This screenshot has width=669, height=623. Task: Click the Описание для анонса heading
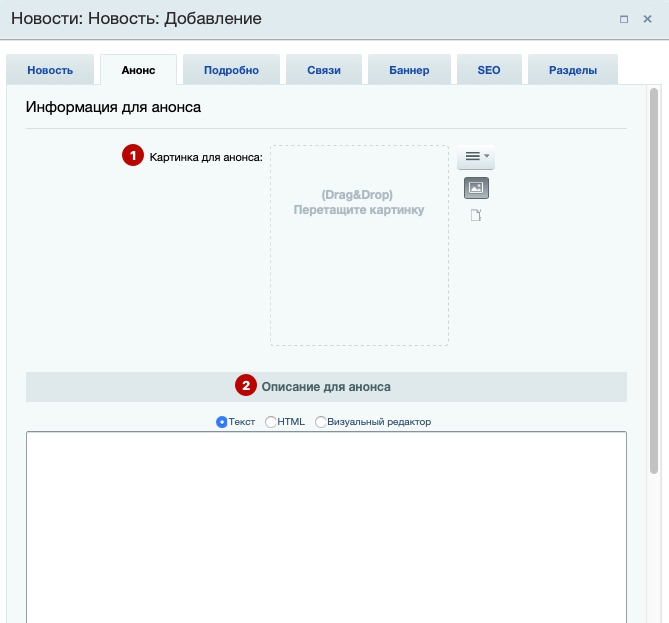pos(326,387)
